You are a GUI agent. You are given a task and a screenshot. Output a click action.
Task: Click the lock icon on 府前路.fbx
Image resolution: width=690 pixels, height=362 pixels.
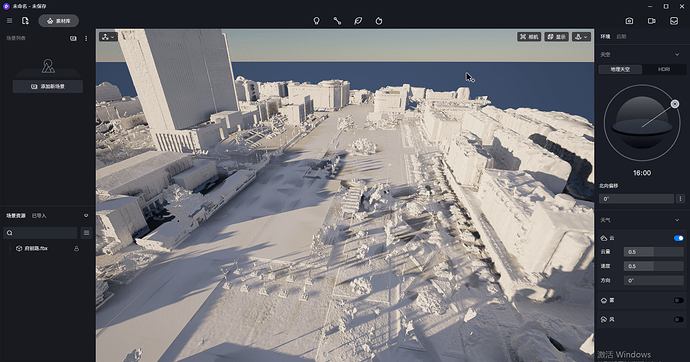coord(76,249)
